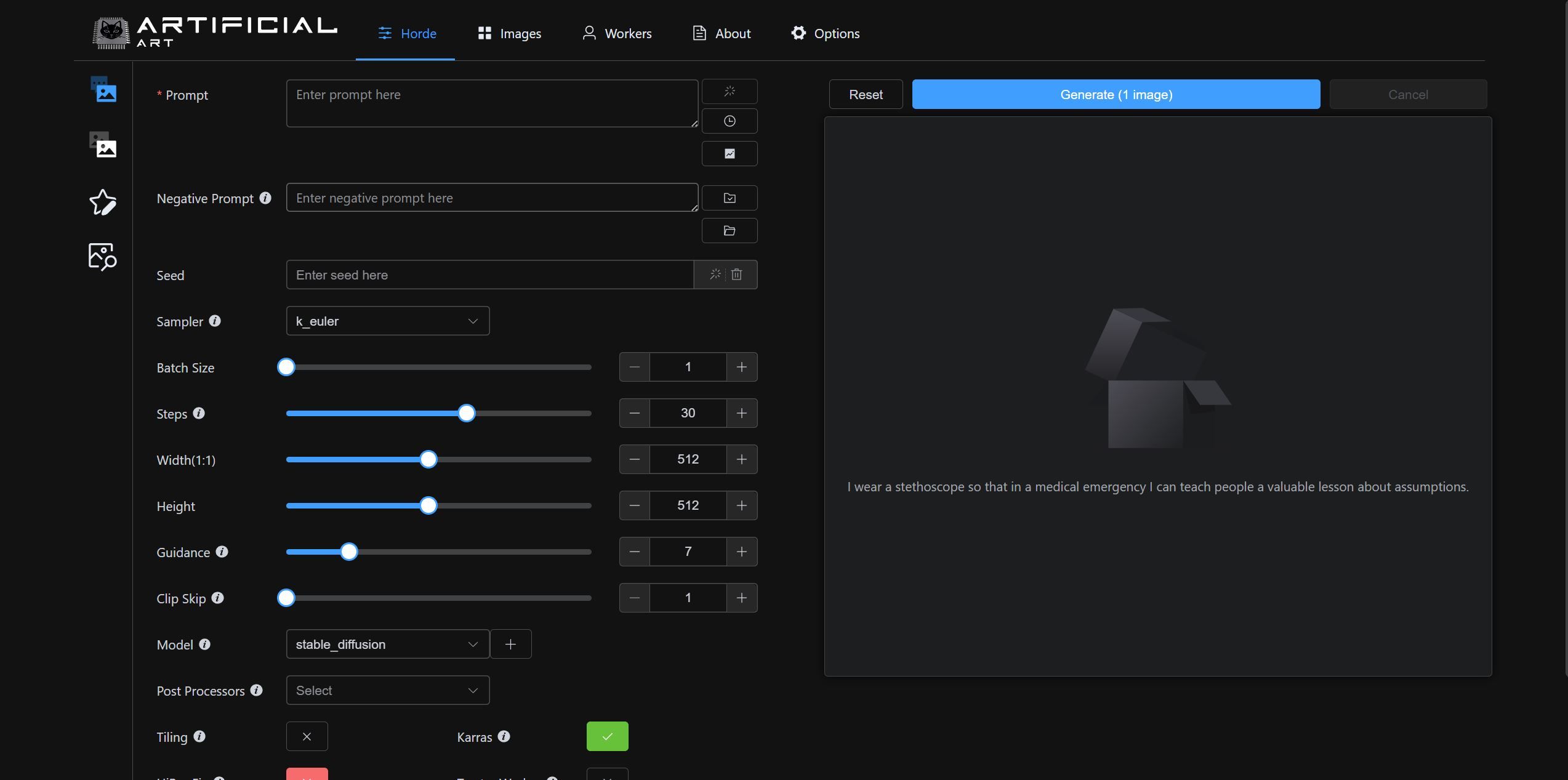The width and height of the screenshot is (1568, 780).
Task: Clear seed with the trash icon
Action: (737, 275)
